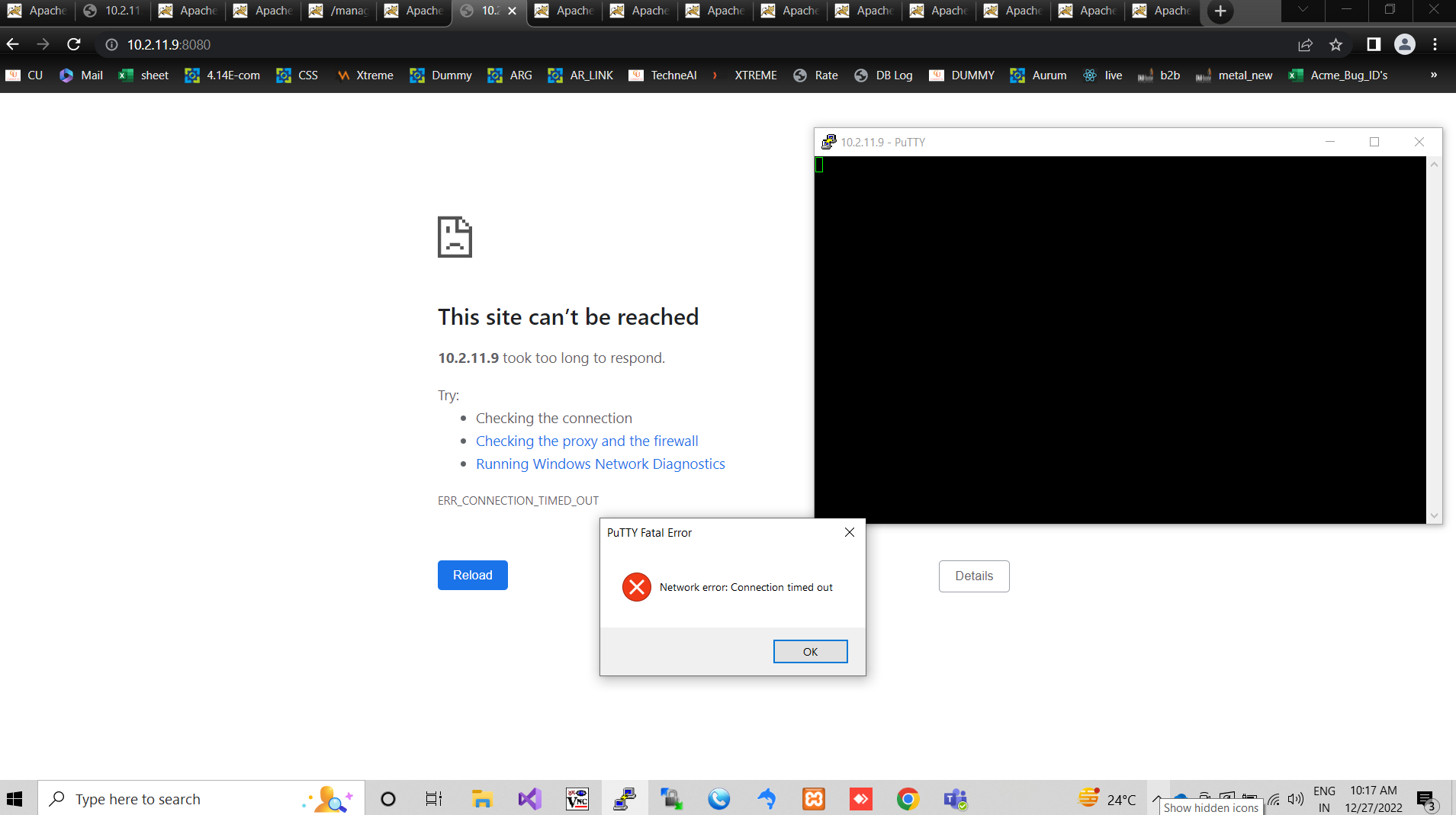1456x815 pixels.
Task: Bookmark this page with star icon
Action: click(x=1335, y=44)
